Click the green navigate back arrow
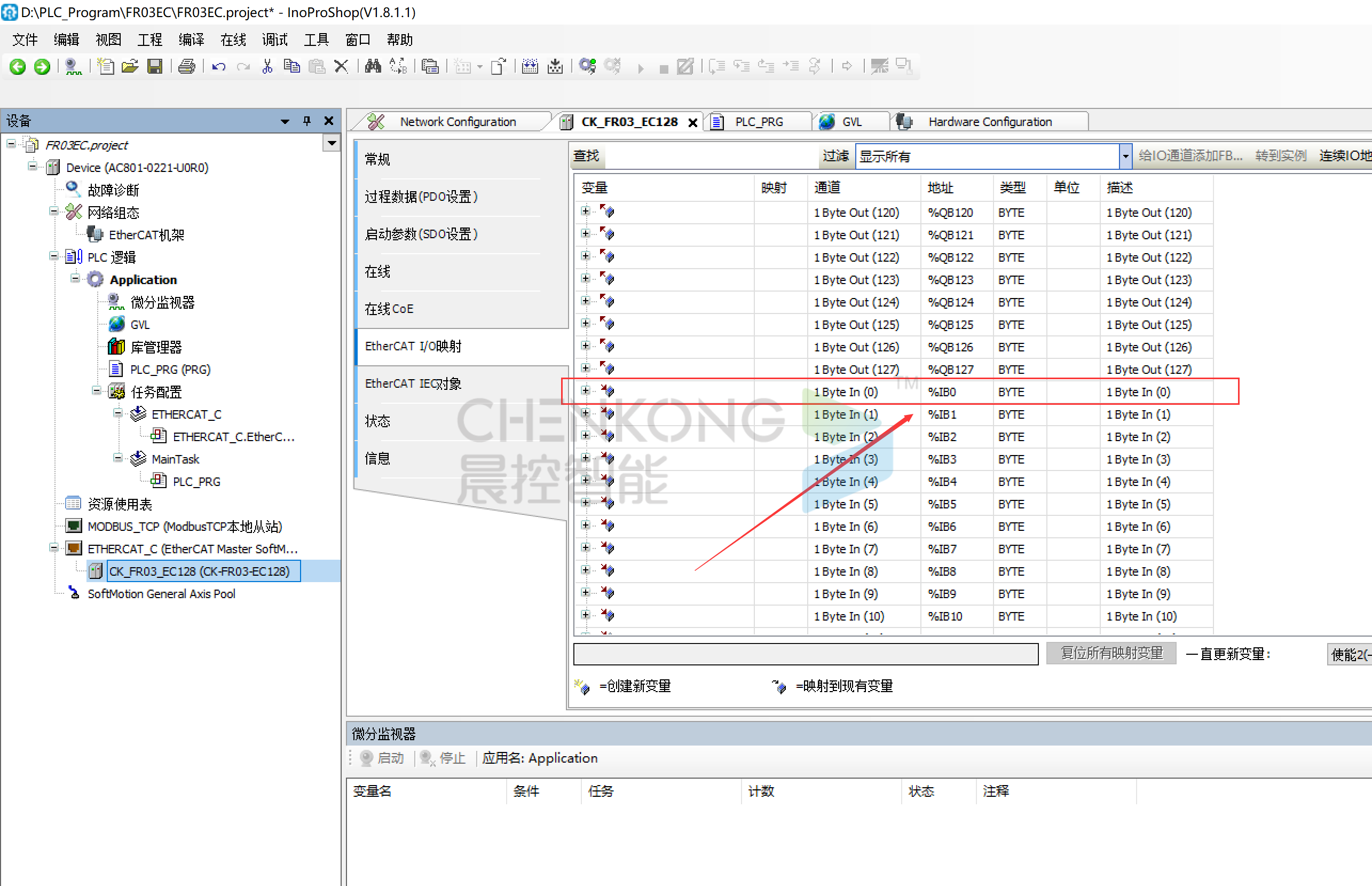This screenshot has width=1372, height=886. click(x=18, y=67)
